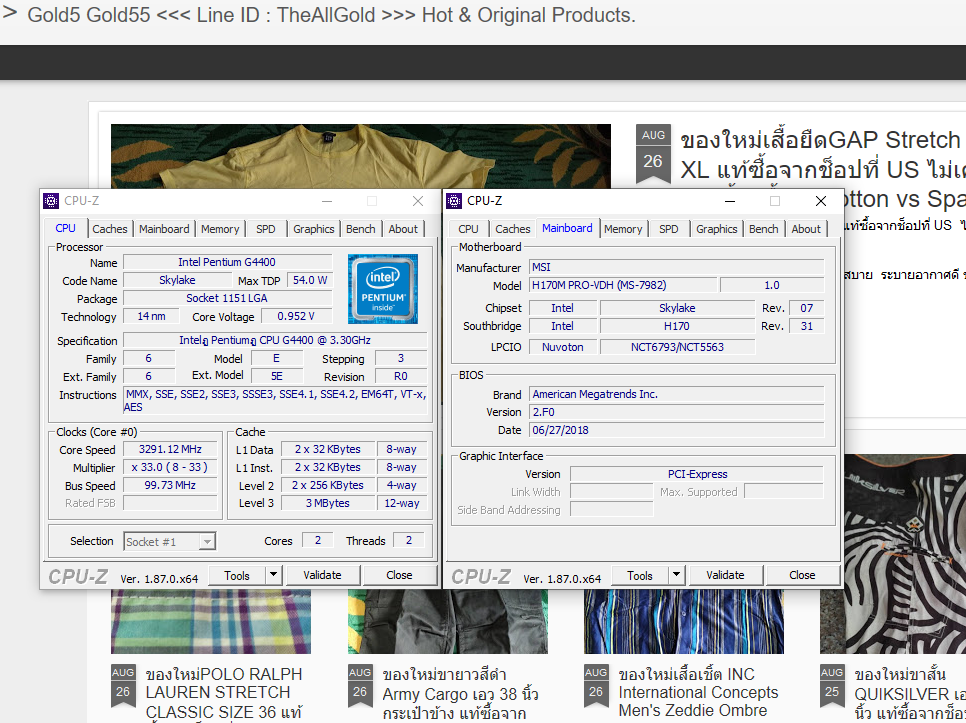Select Mainboard tab in right CPU-Z window
Viewport: 966px width, 723px height.
point(567,228)
